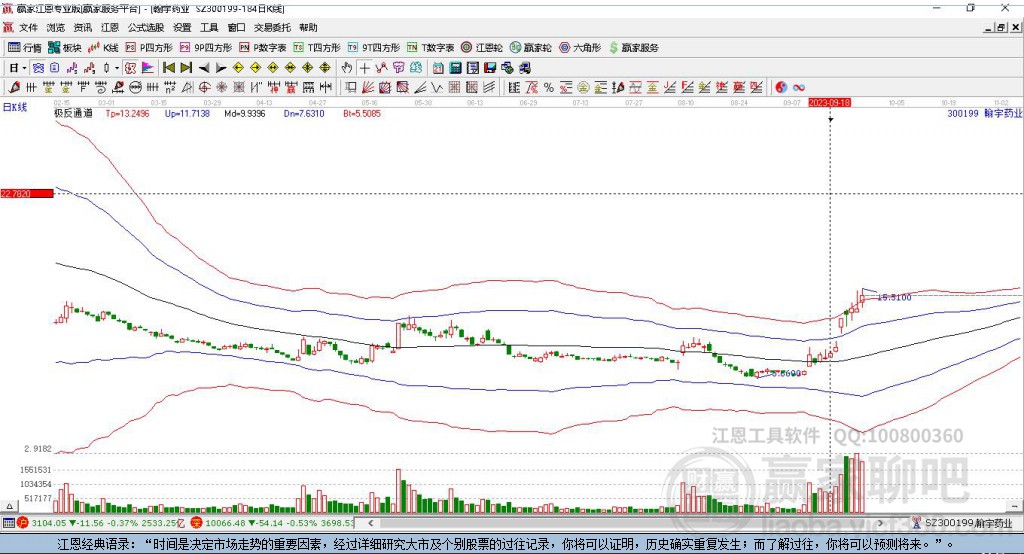Open the 公式选股 menu
1024x554 pixels.
pos(146,27)
